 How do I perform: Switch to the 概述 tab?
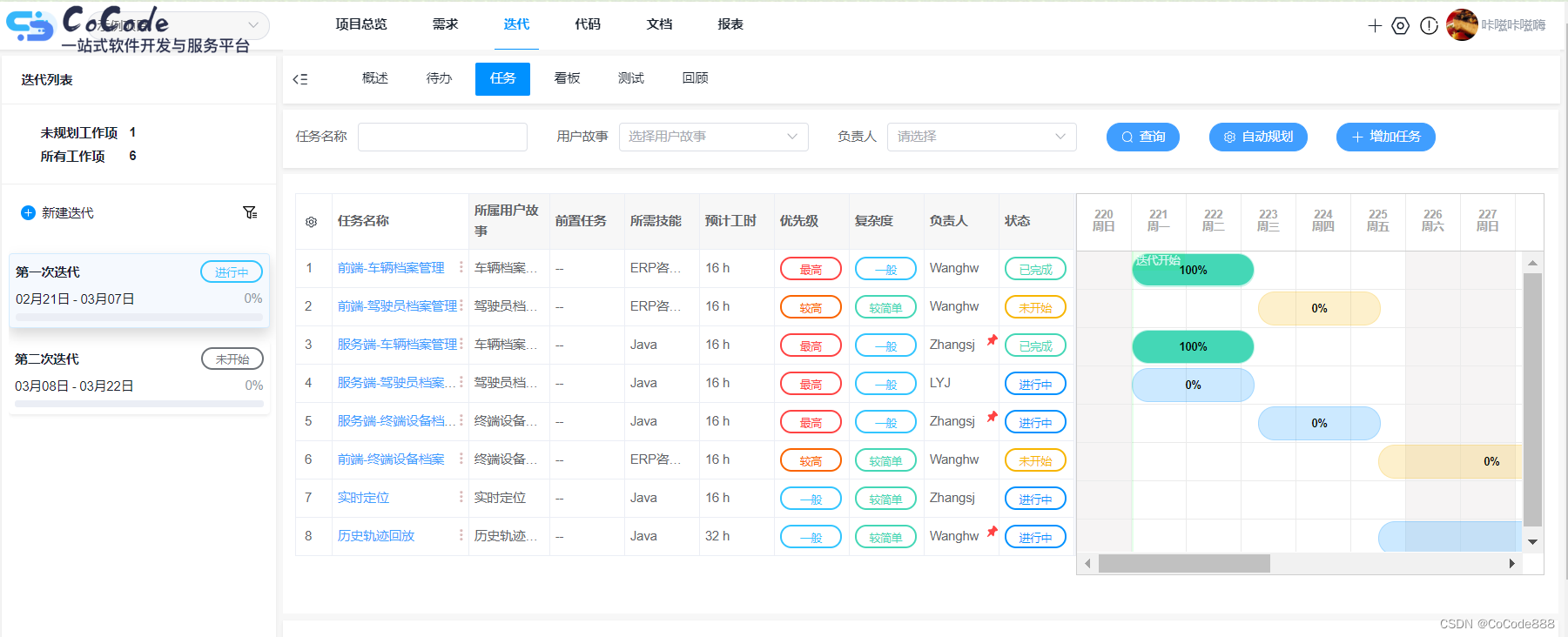point(375,78)
